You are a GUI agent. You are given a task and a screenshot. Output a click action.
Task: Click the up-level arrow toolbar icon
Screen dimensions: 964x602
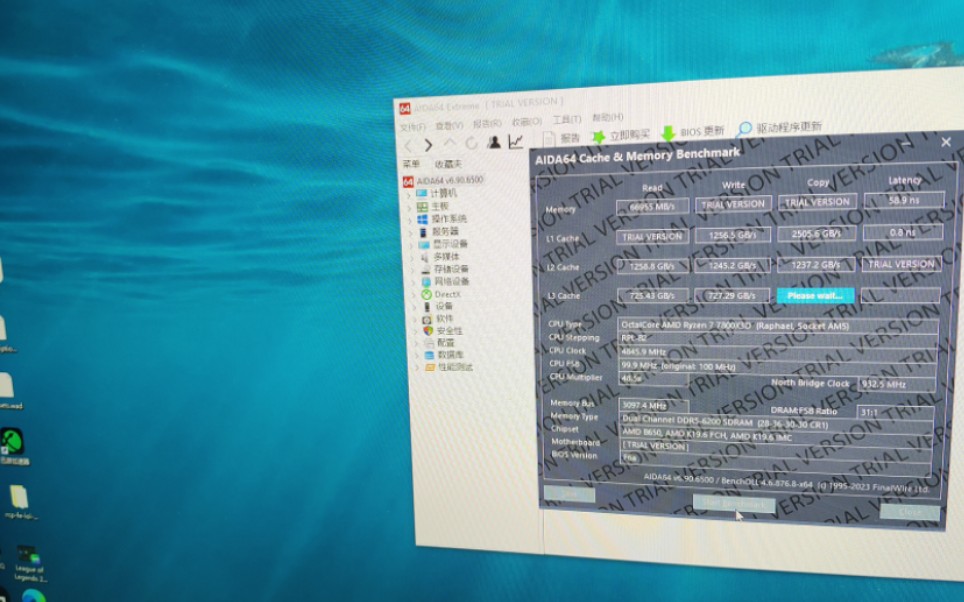click(x=449, y=143)
